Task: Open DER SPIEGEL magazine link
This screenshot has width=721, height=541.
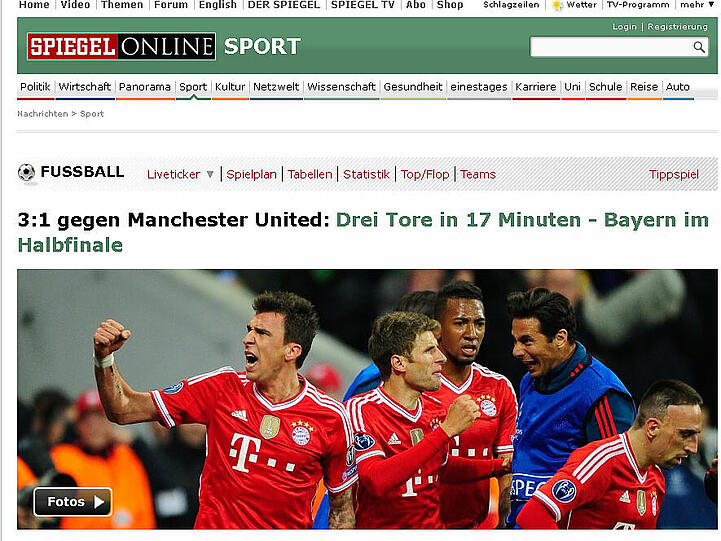Action: coord(284,5)
